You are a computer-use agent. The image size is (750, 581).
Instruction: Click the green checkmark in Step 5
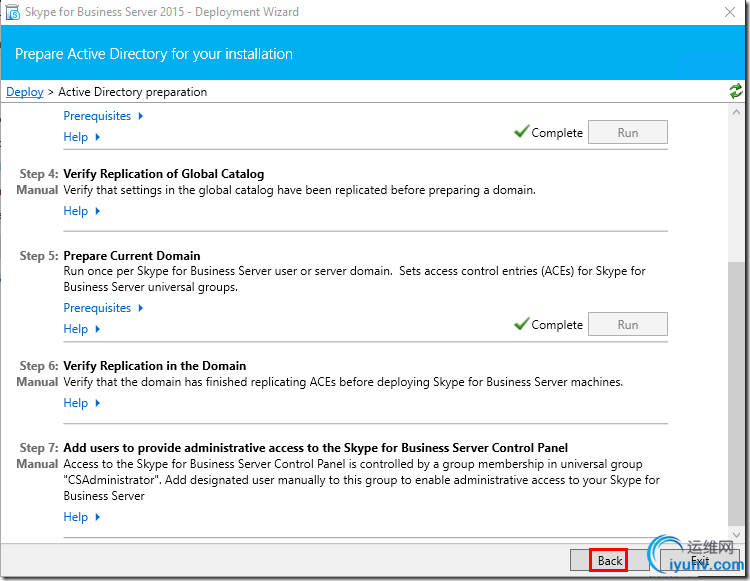point(520,324)
